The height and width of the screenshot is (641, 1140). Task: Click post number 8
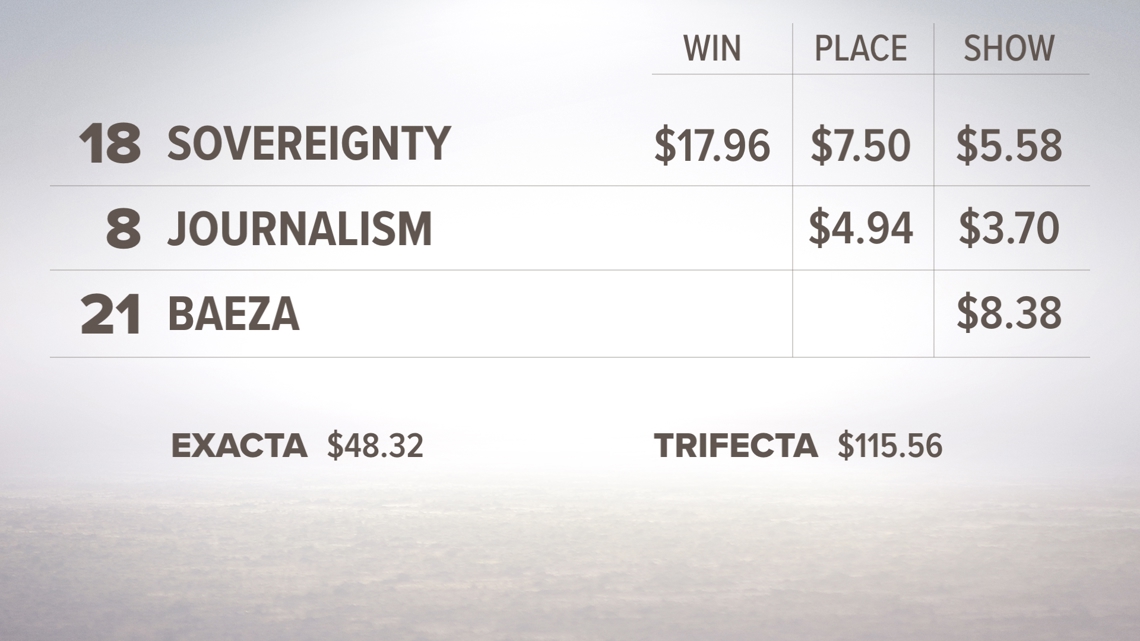coord(124,228)
